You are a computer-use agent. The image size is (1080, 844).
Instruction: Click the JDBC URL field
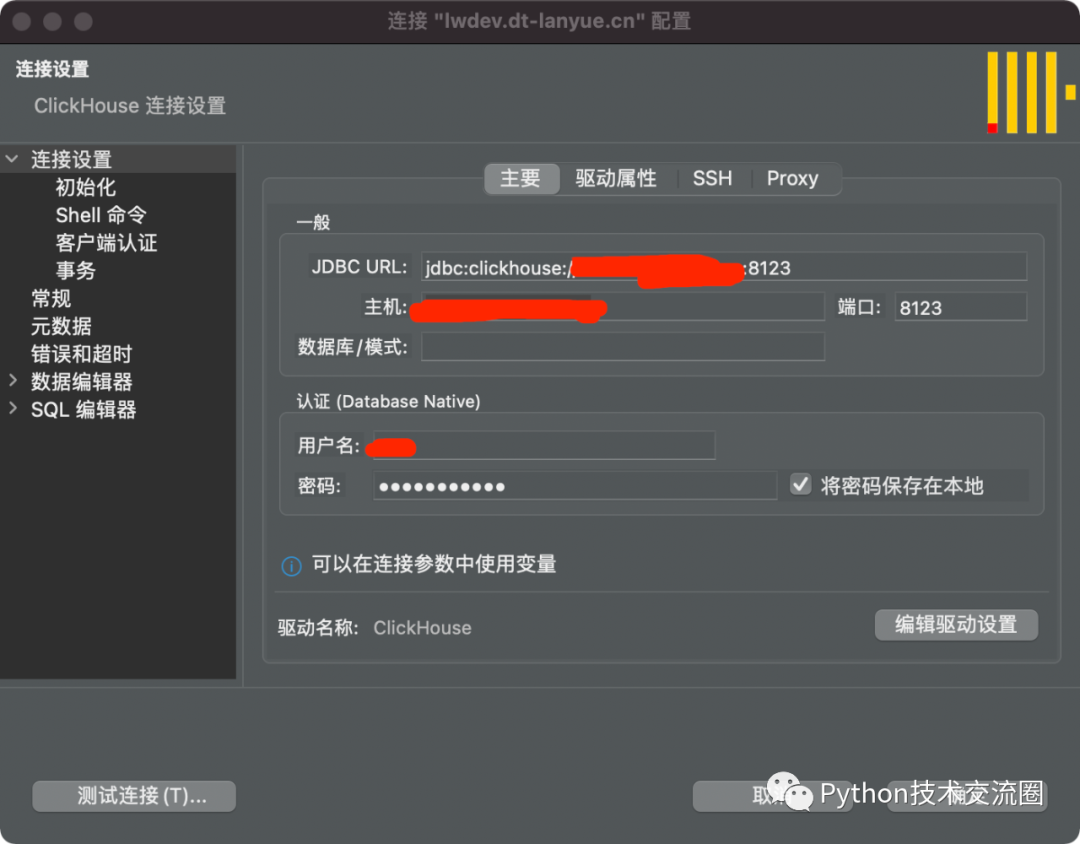tap(724, 267)
